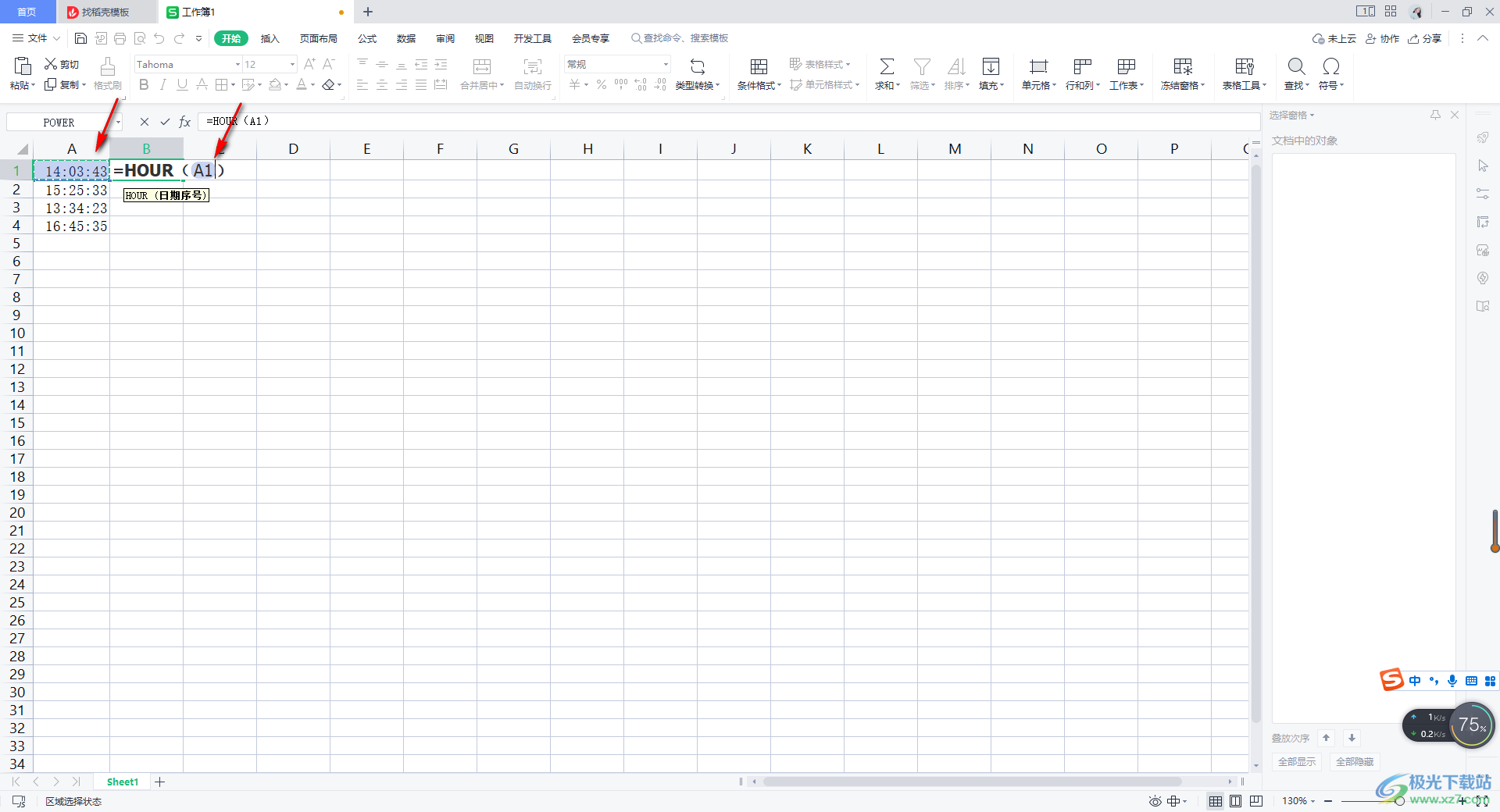Expand the font color dropdown arrow

coord(312,85)
